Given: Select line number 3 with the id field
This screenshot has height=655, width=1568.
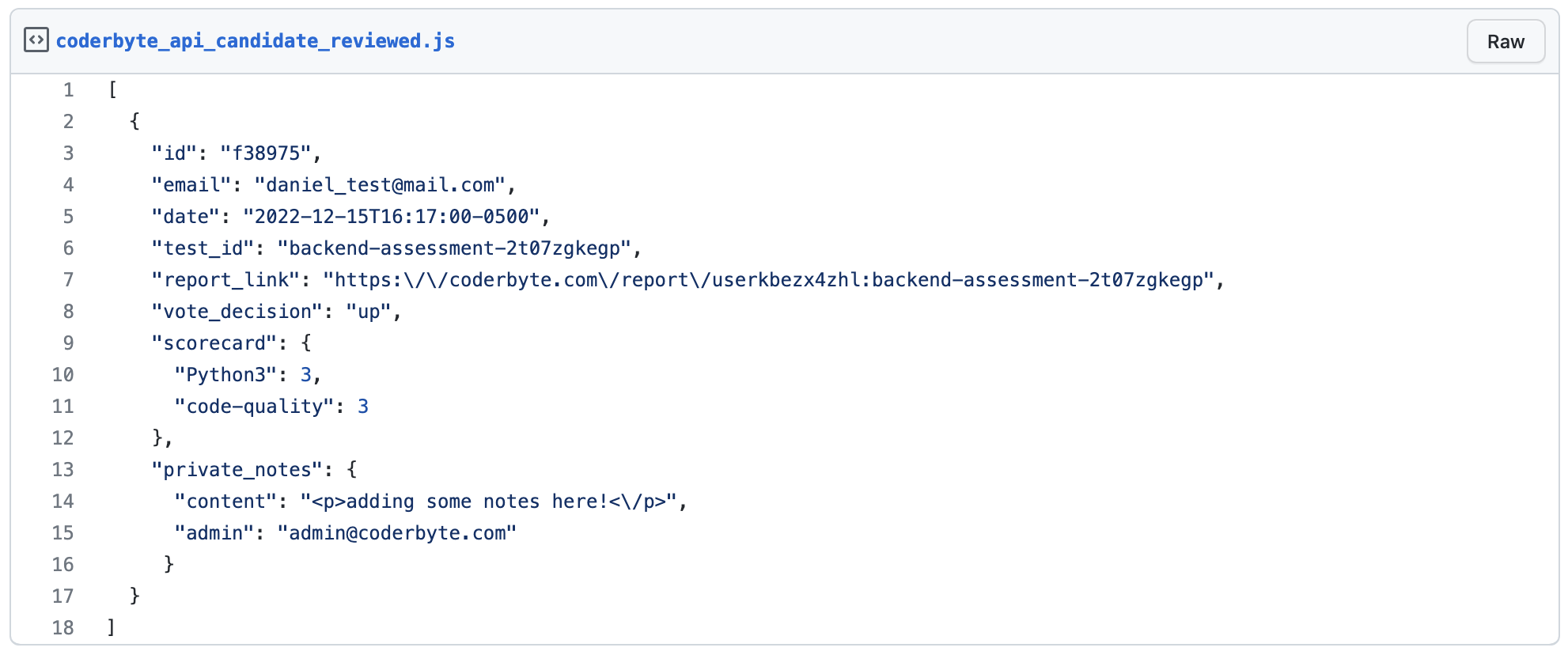Looking at the screenshot, I should pos(69,153).
